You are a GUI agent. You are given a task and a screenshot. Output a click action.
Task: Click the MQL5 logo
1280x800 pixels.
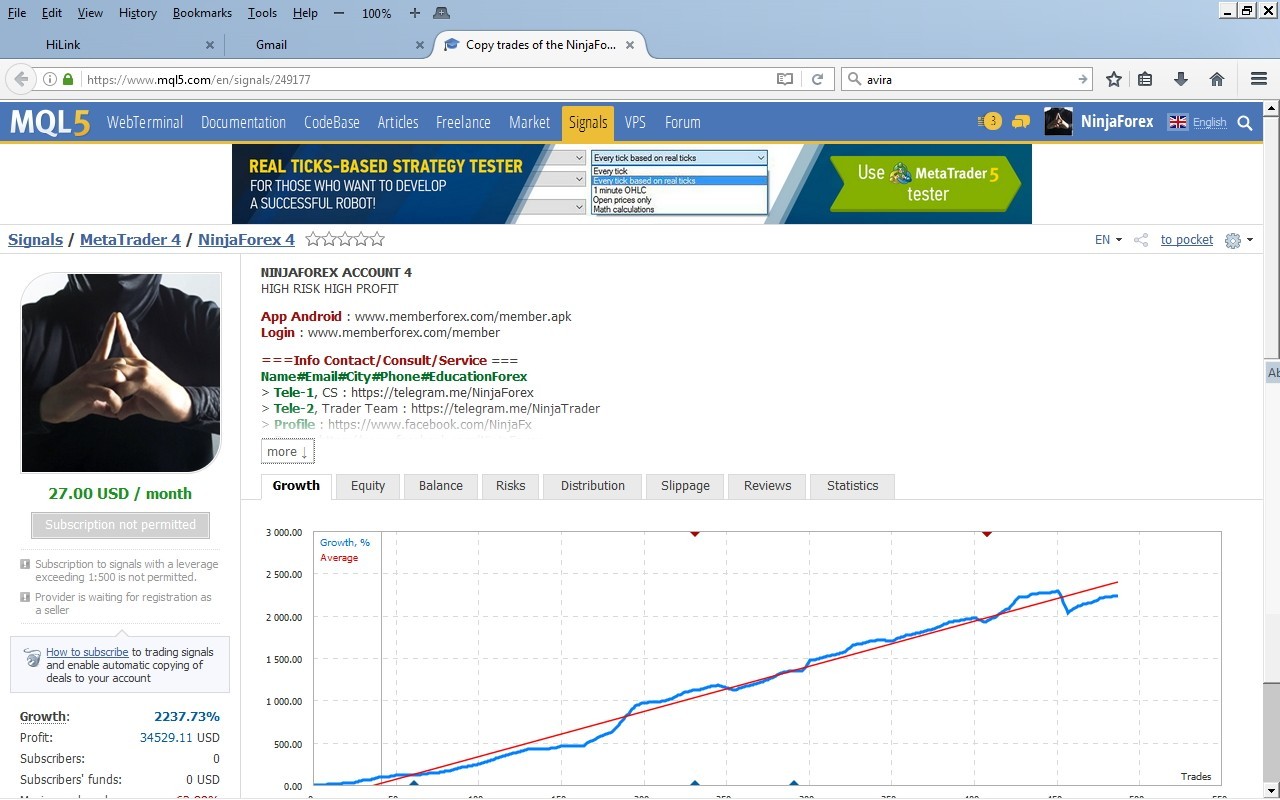tap(50, 122)
